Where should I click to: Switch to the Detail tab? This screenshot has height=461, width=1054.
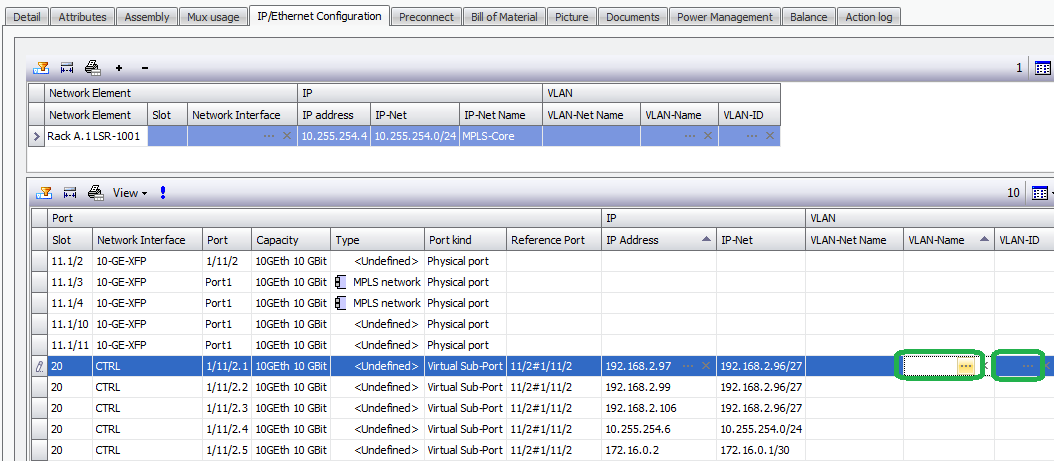point(27,17)
